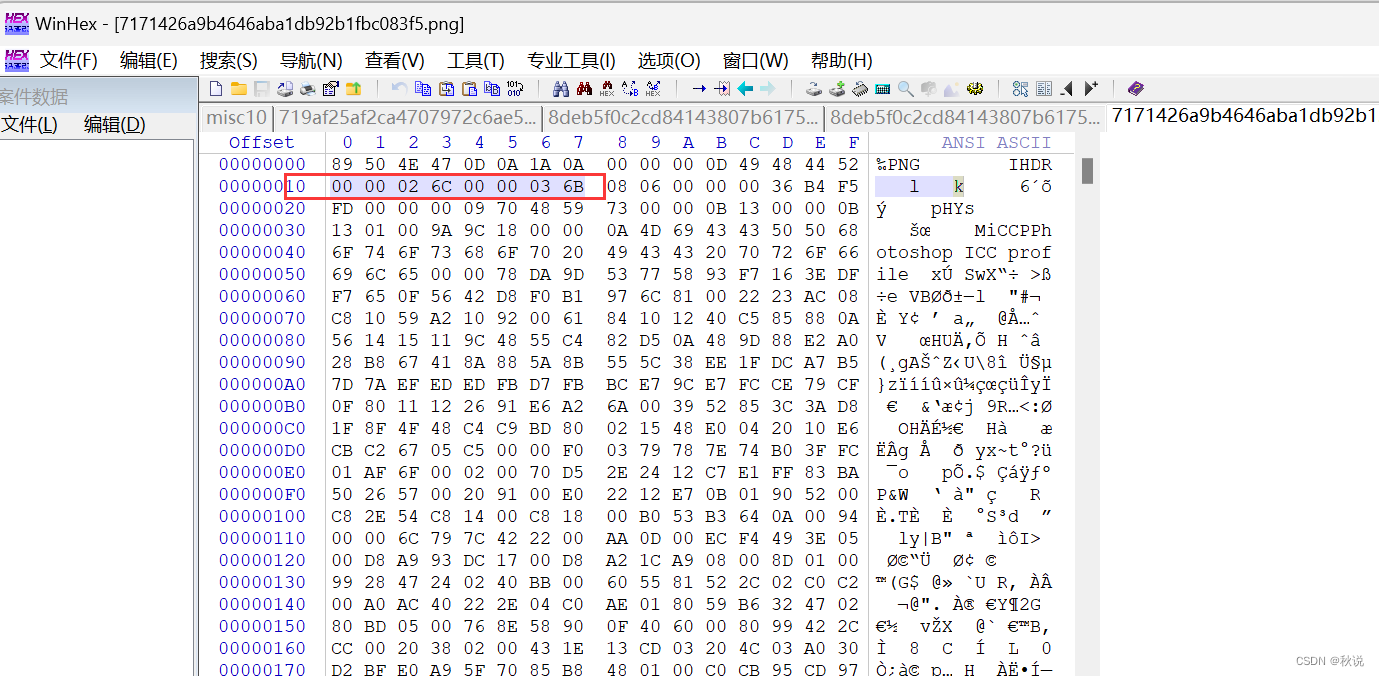The height and width of the screenshot is (676, 1379).
Task: Click the Replace Text A-to-B icon
Action: (x=630, y=88)
